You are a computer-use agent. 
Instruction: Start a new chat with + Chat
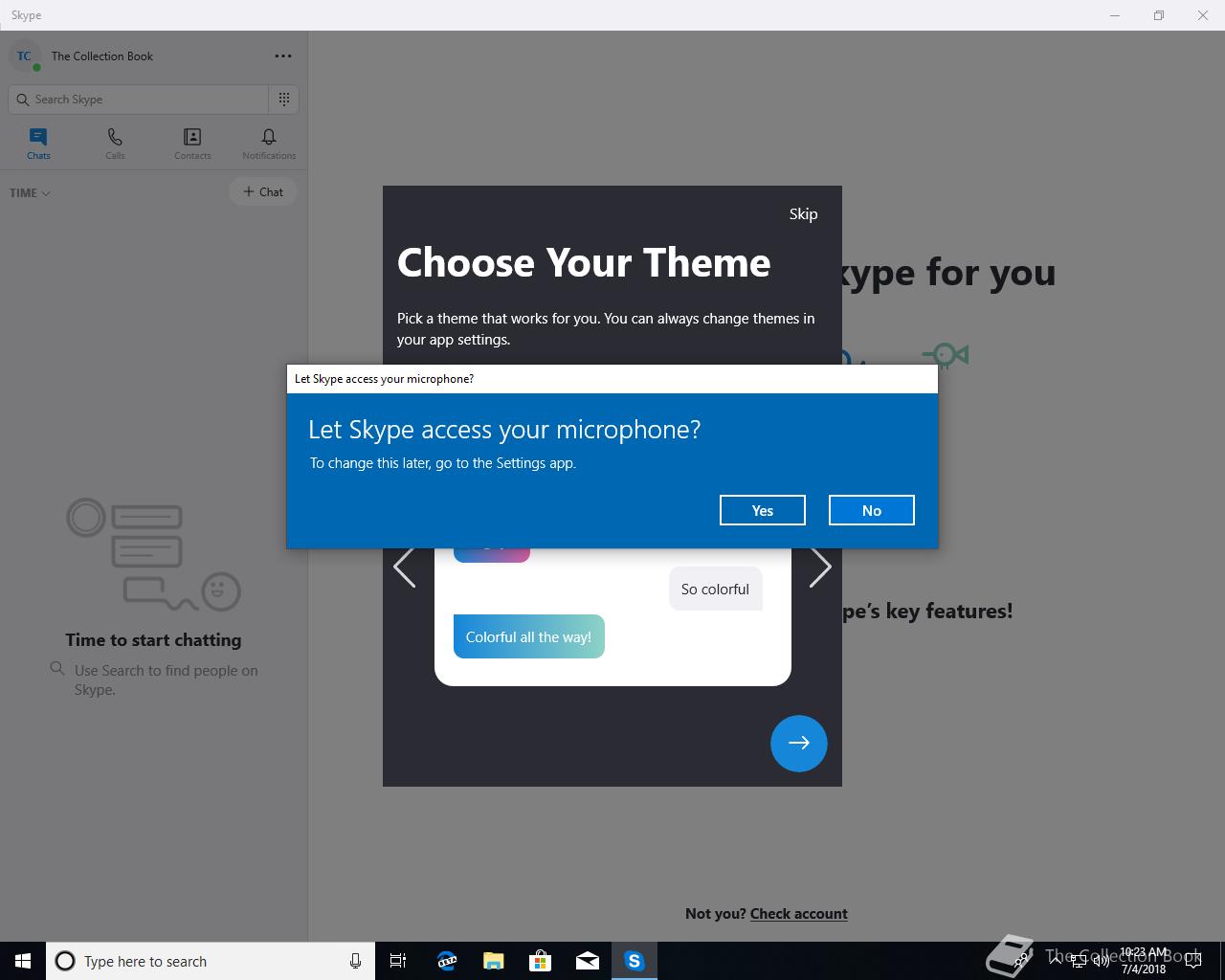click(x=263, y=191)
